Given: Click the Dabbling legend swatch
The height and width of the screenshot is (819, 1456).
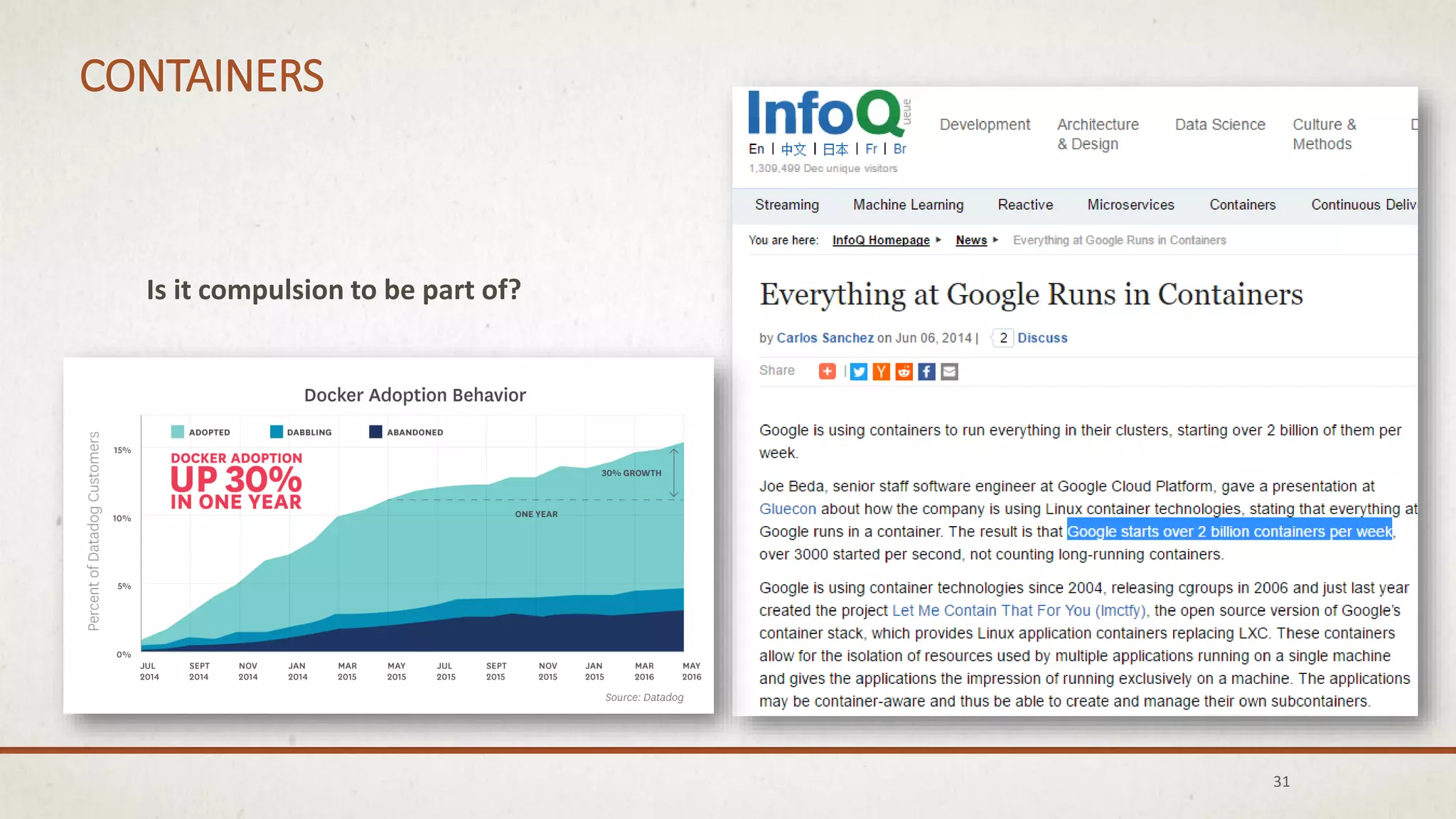Looking at the screenshot, I should pyautogui.click(x=277, y=432).
